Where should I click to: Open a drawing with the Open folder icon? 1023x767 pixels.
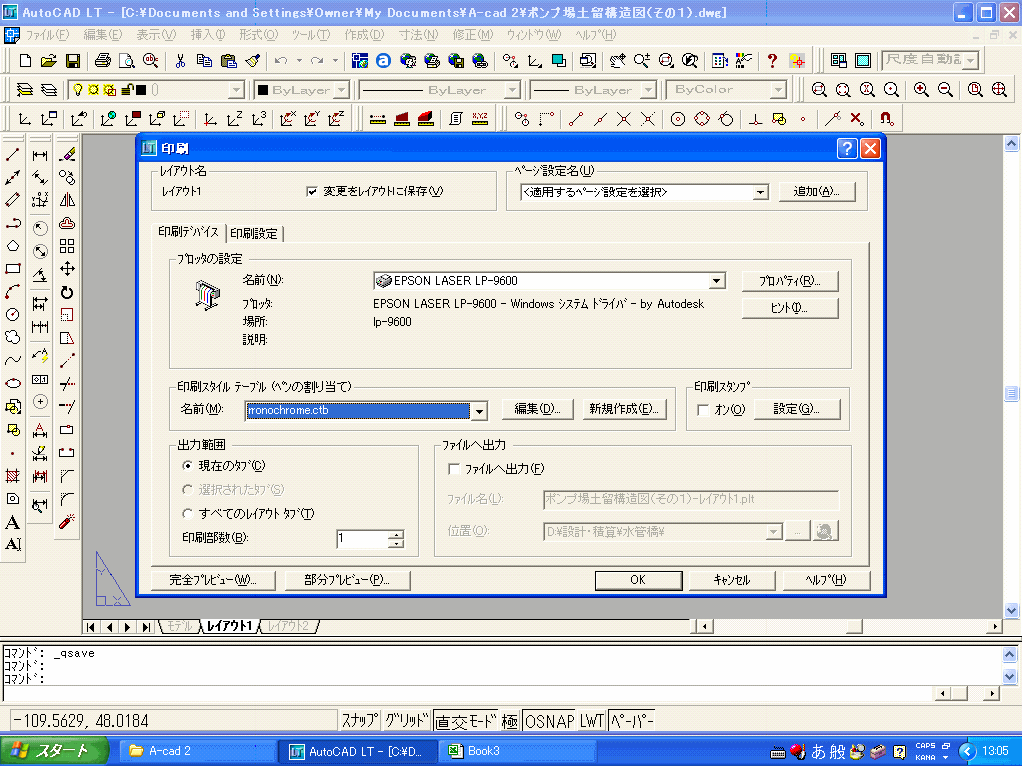click(48, 61)
